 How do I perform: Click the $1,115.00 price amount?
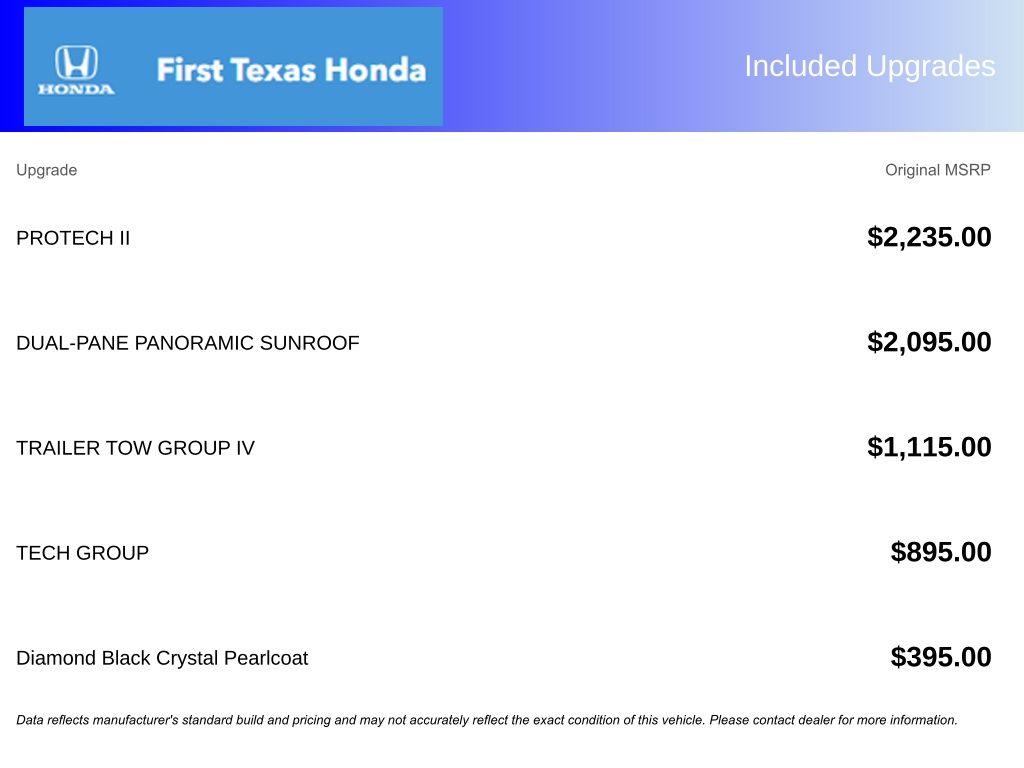(929, 447)
